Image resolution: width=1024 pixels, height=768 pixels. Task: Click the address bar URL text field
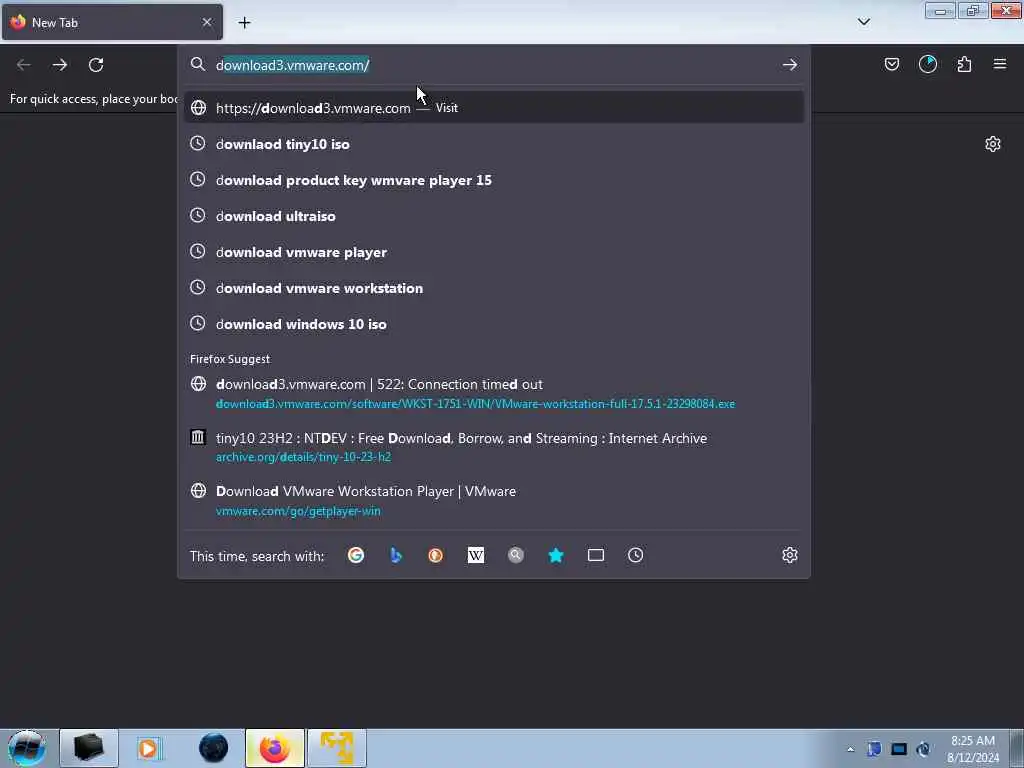click(493, 65)
